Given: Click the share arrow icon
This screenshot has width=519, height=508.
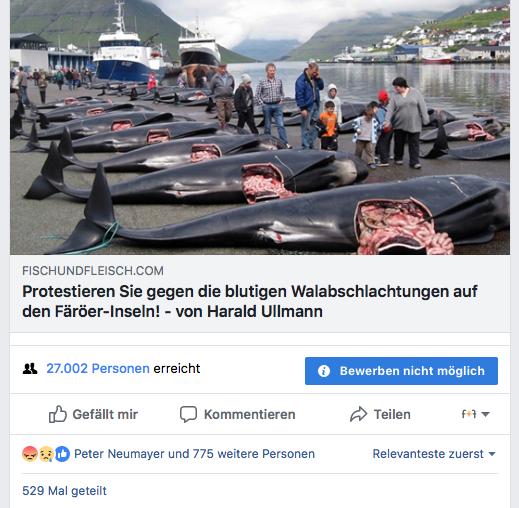Looking at the screenshot, I should (358, 414).
